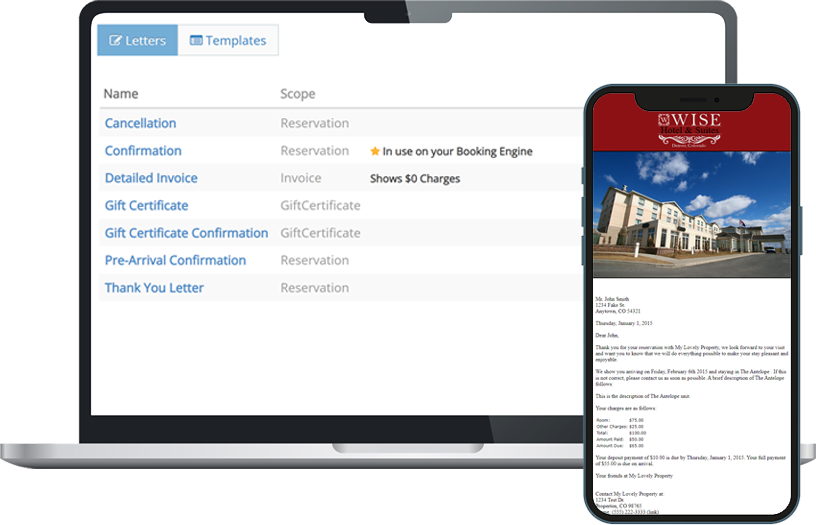Click the Invoice scope in Detailed Invoice row
Image resolution: width=816 pixels, height=525 pixels.
pos(301,178)
